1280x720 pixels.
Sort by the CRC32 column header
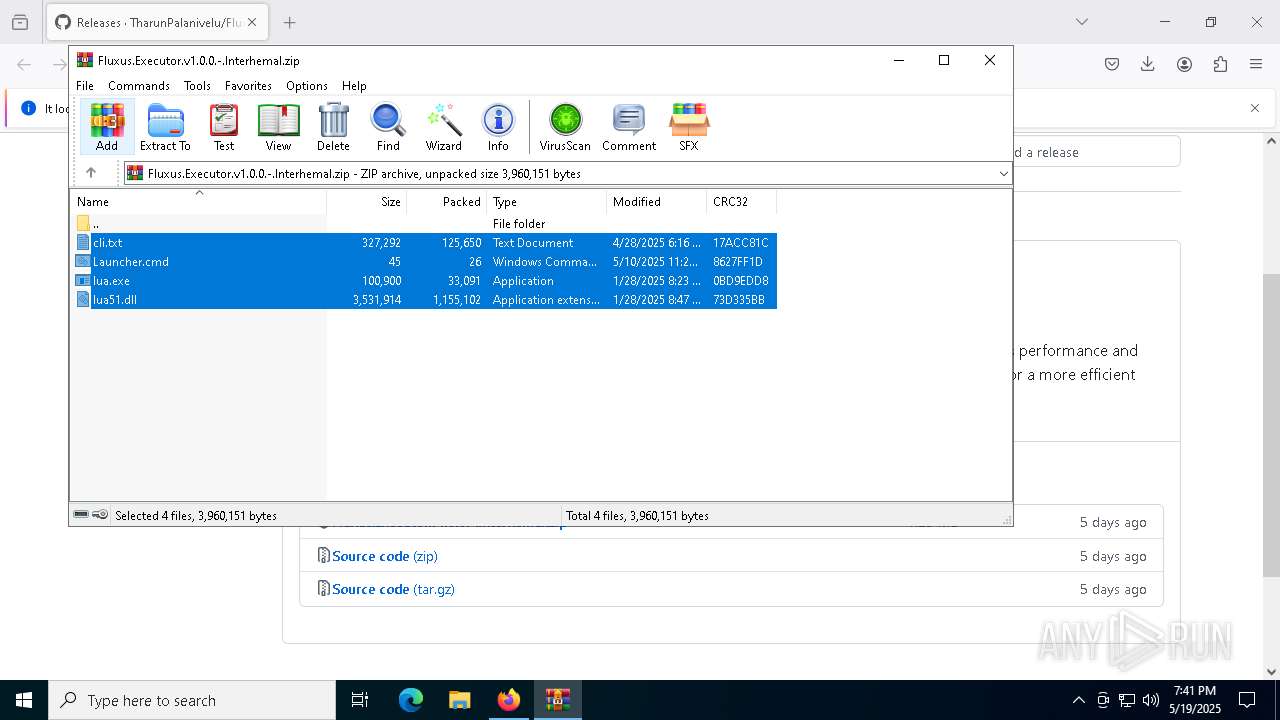tap(741, 202)
